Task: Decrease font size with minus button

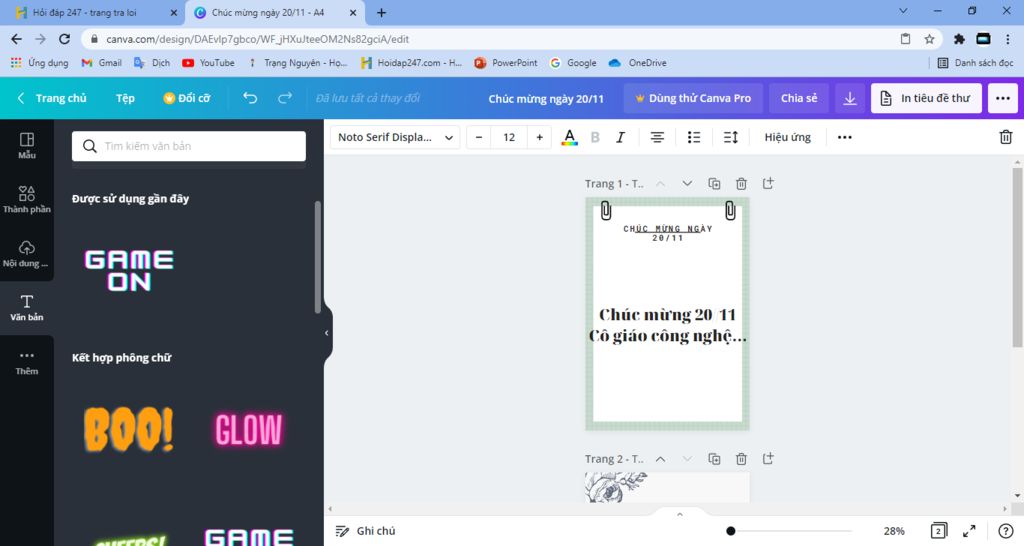Action: pyautogui.click(x=479, y=137)
